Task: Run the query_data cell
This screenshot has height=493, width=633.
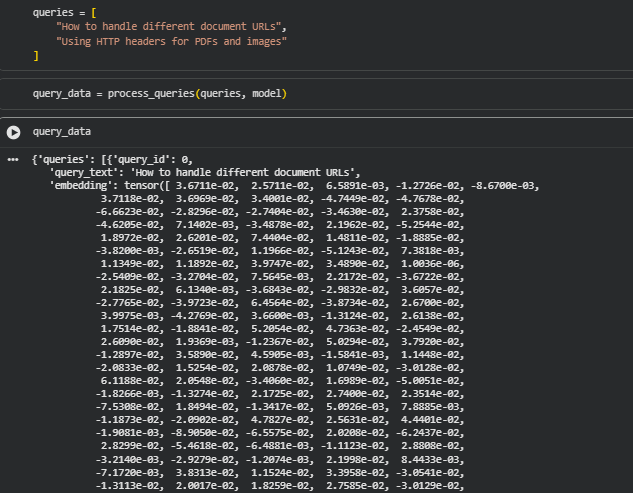Action: click(x=13, y=131)
